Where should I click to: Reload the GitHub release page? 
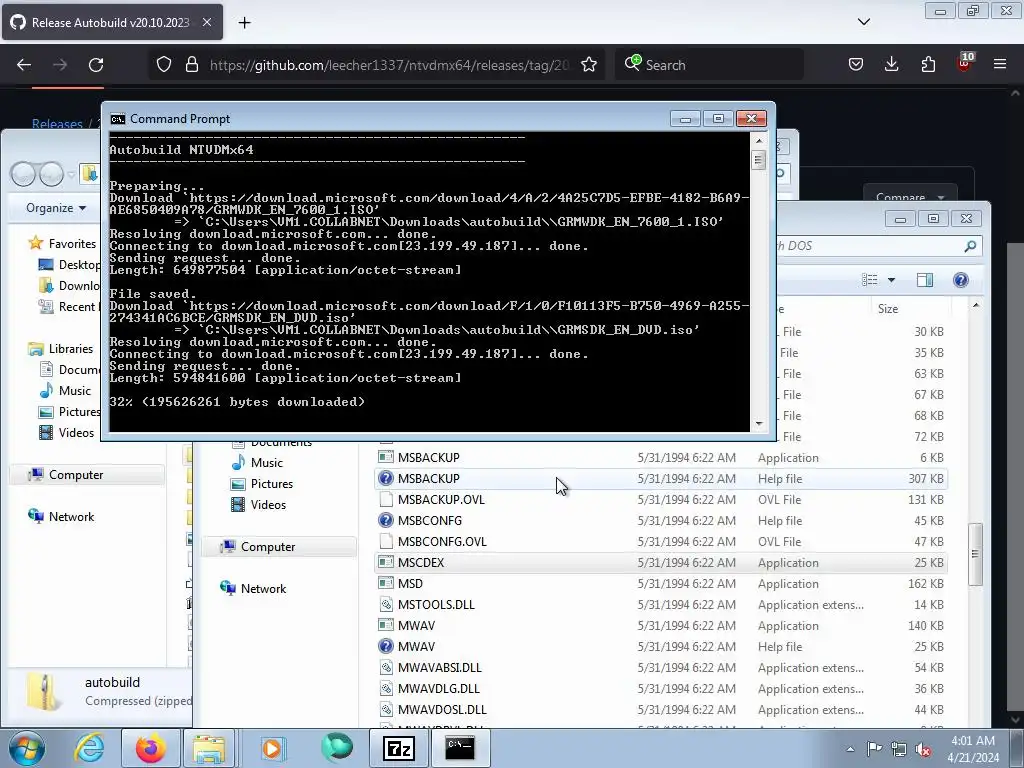[96, 65]
